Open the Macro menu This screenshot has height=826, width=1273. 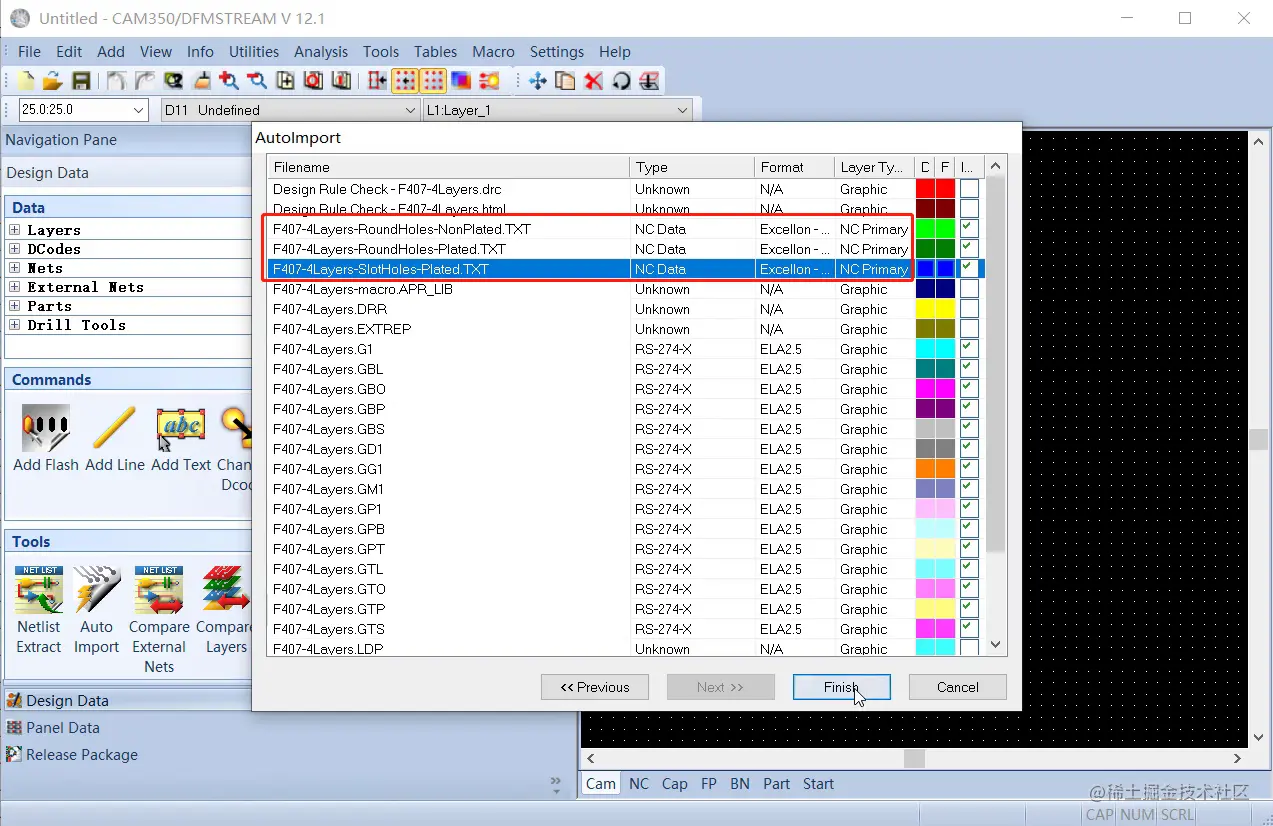click(x=493, y=52)
